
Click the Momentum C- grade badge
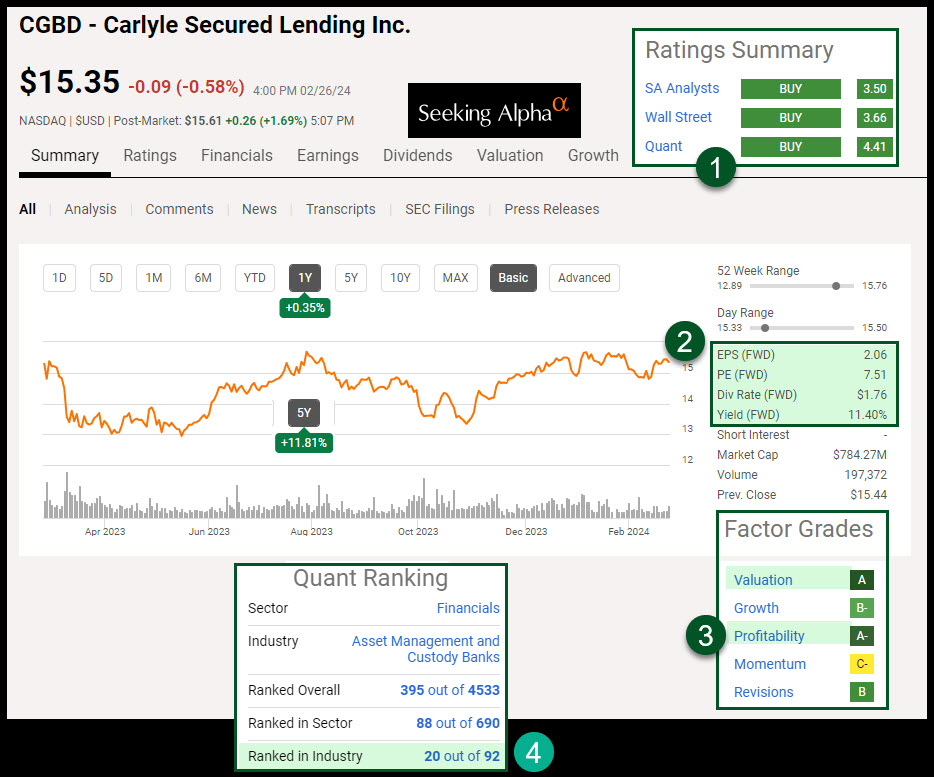(x=862, y=664)
